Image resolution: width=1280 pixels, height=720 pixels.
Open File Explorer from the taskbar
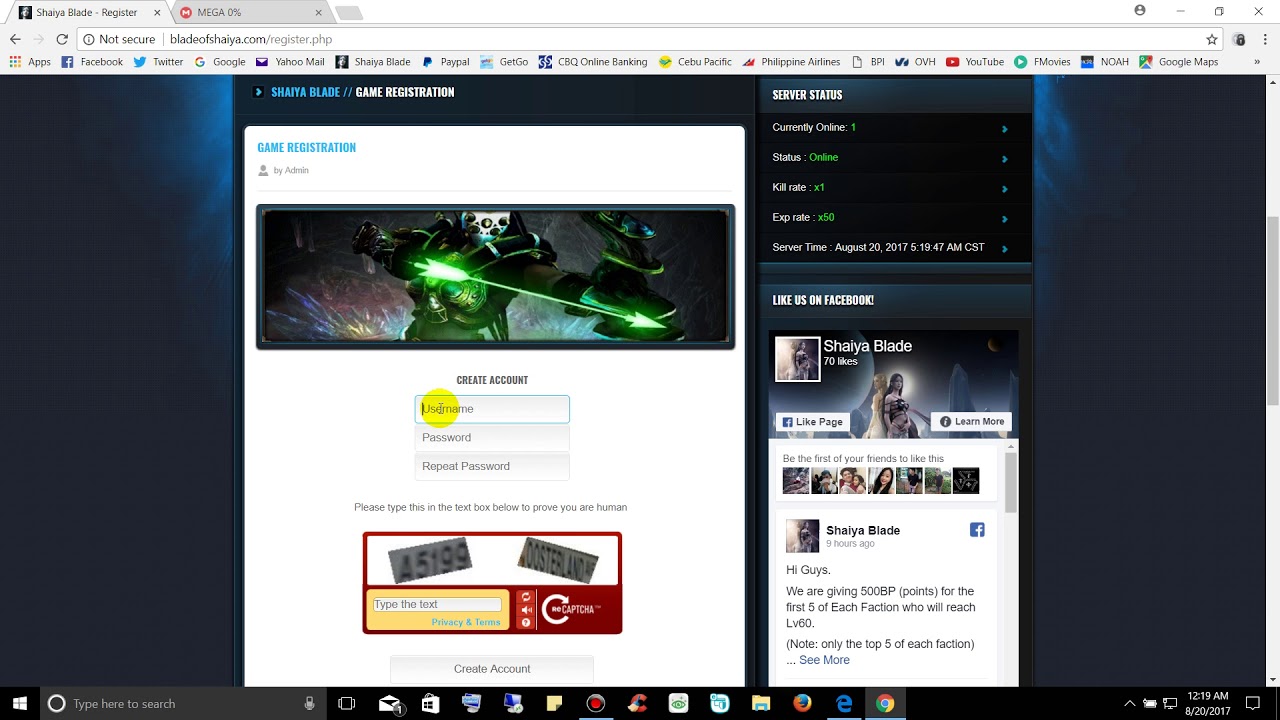click(x=761, y=703)
